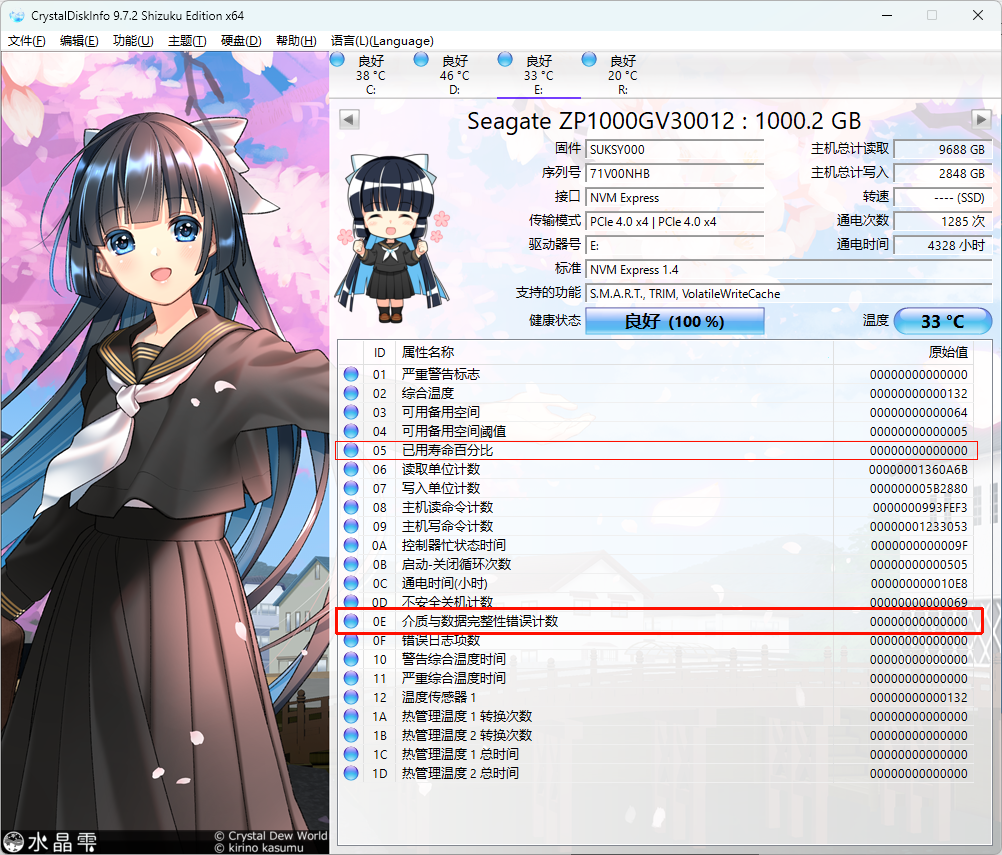Open the 语言(Language) menu
The width and height of the screenshot is (1002, 855).
(x=382, y=41)
